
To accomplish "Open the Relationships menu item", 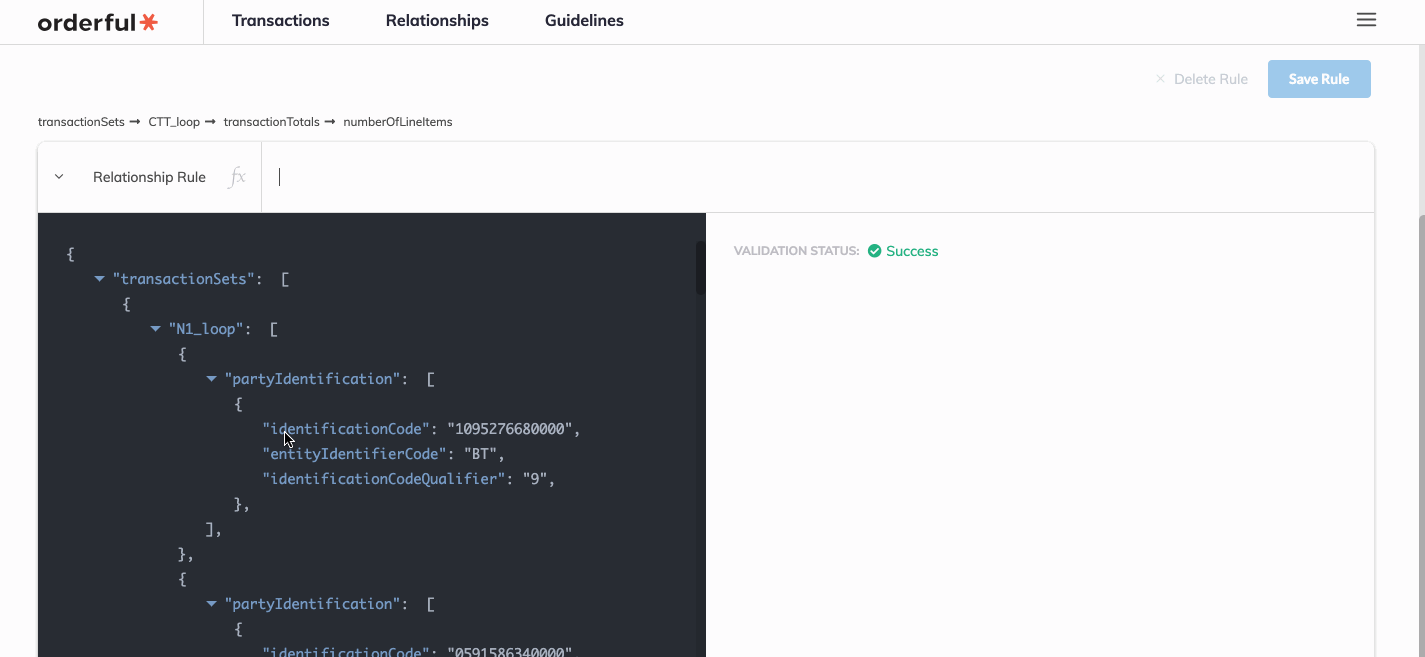I will coord(437,20).
